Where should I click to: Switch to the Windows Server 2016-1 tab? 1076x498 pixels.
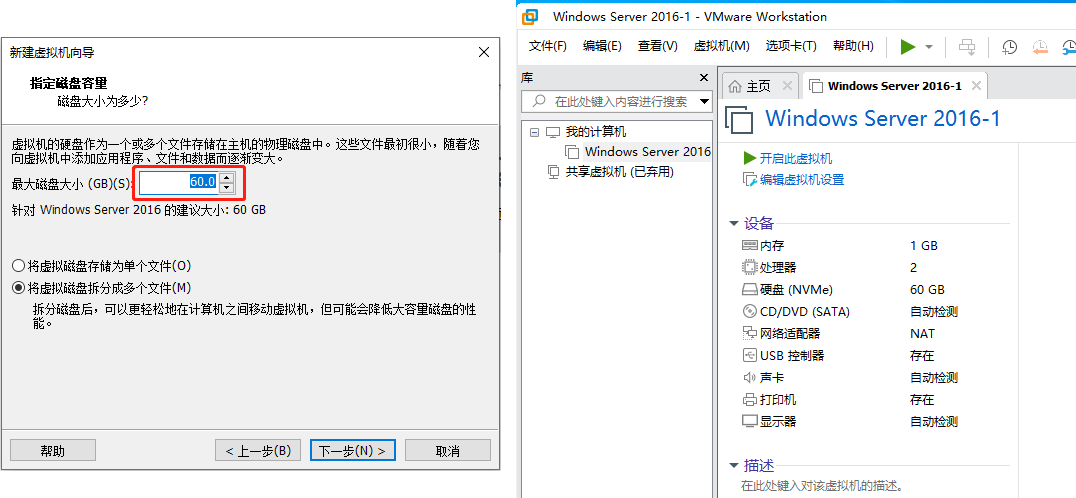pyautogui.click(x=894, y=86)
